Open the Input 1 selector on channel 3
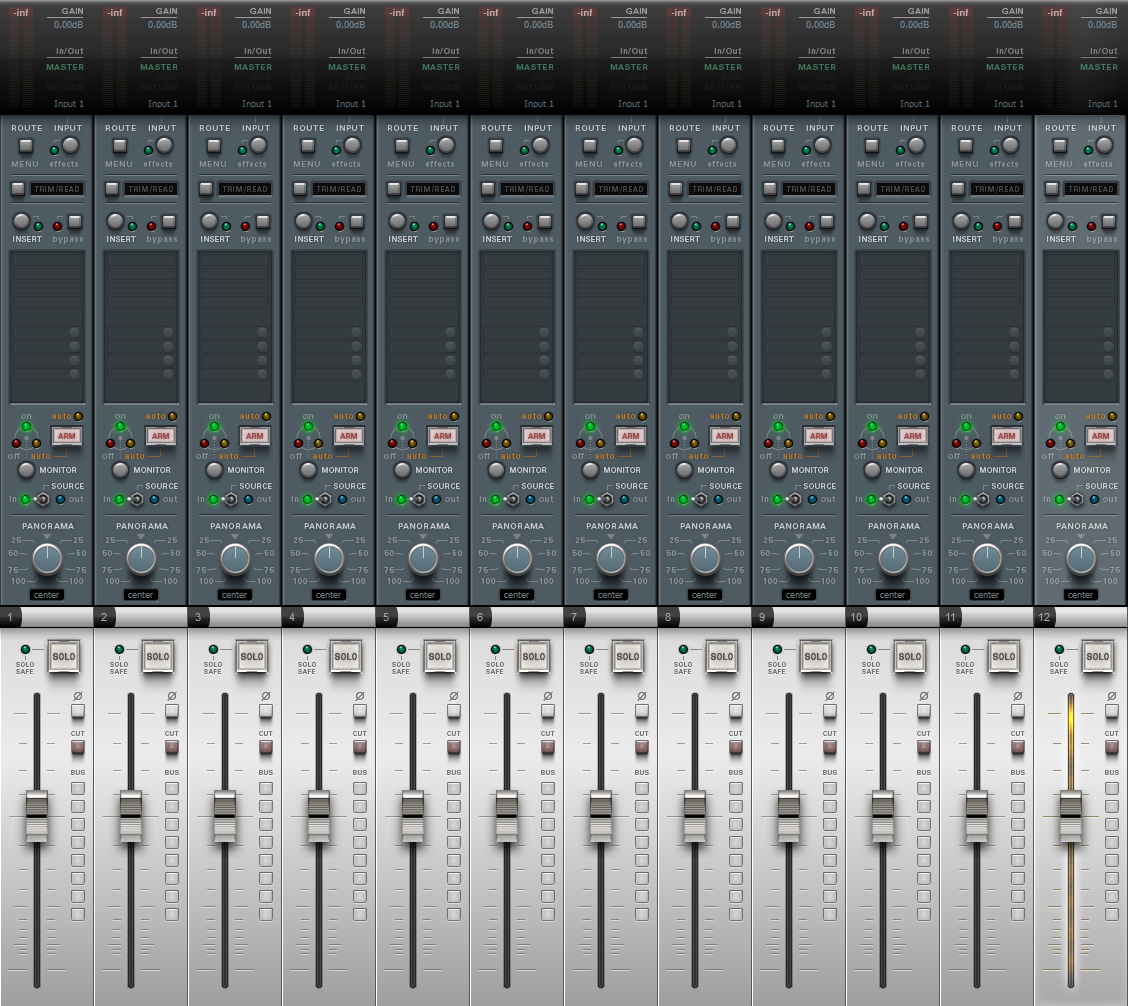 click(256, 104)
